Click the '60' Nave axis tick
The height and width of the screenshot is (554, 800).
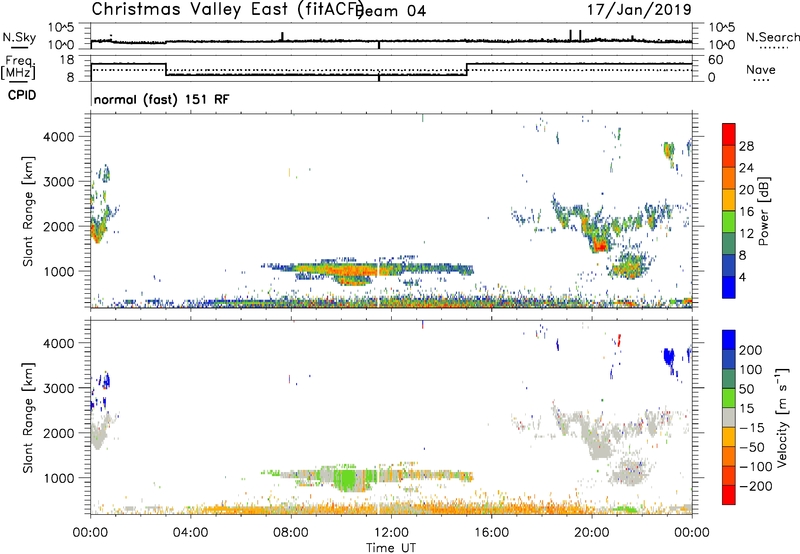(x=716, y=60)
